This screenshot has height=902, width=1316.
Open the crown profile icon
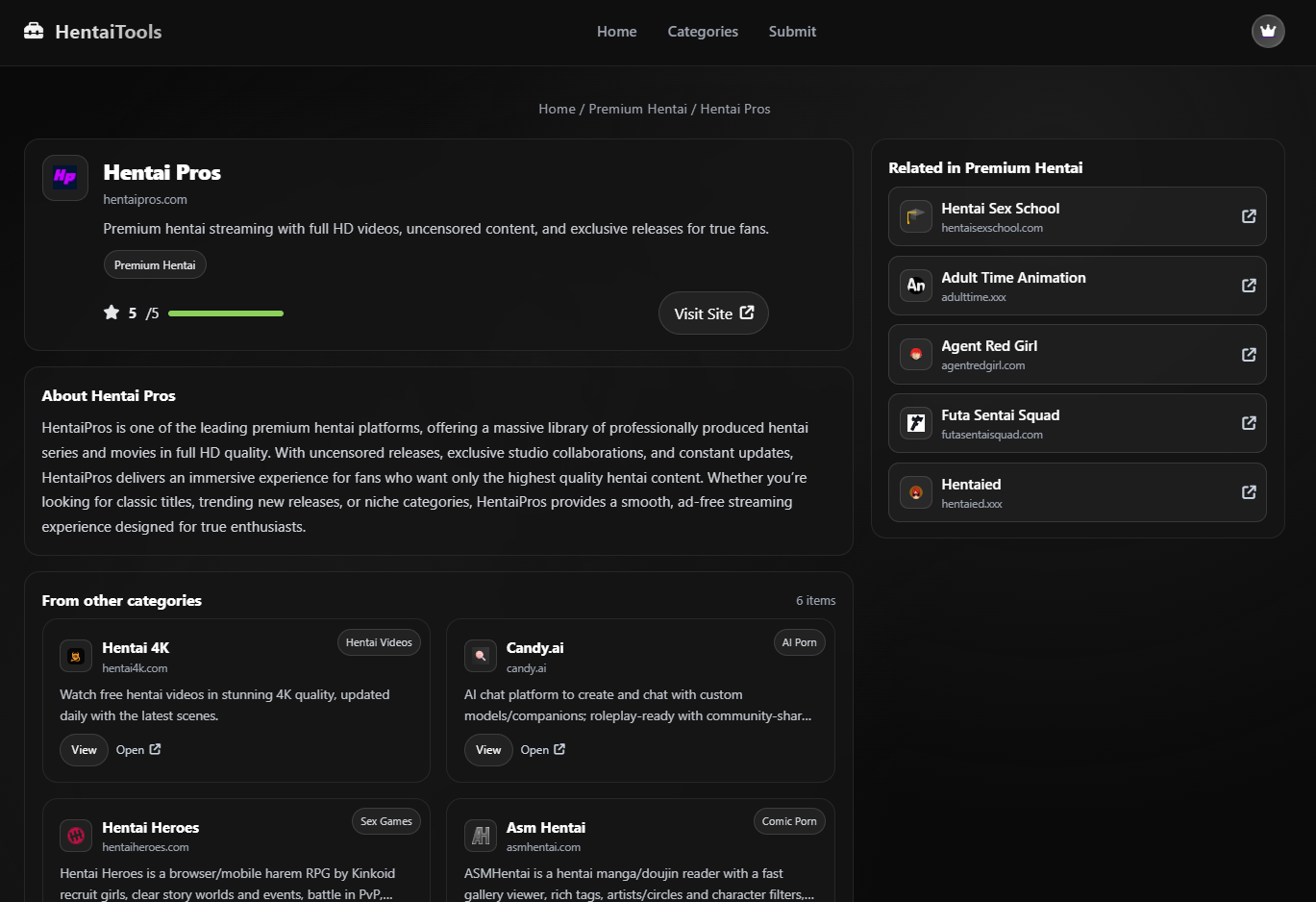(x=1267, y=31)
